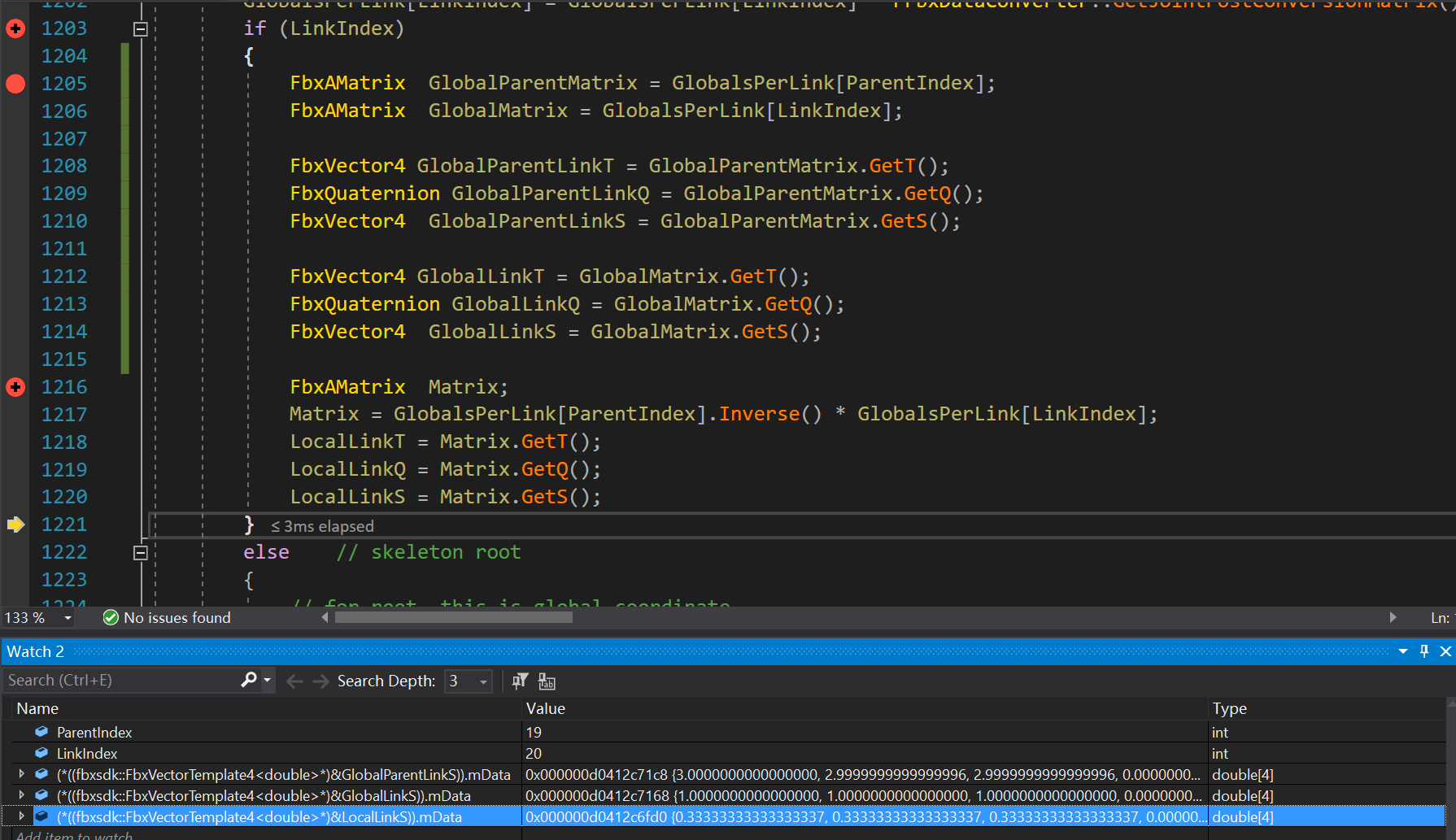Click the value cell of the GlobalLinkS row

865,796
